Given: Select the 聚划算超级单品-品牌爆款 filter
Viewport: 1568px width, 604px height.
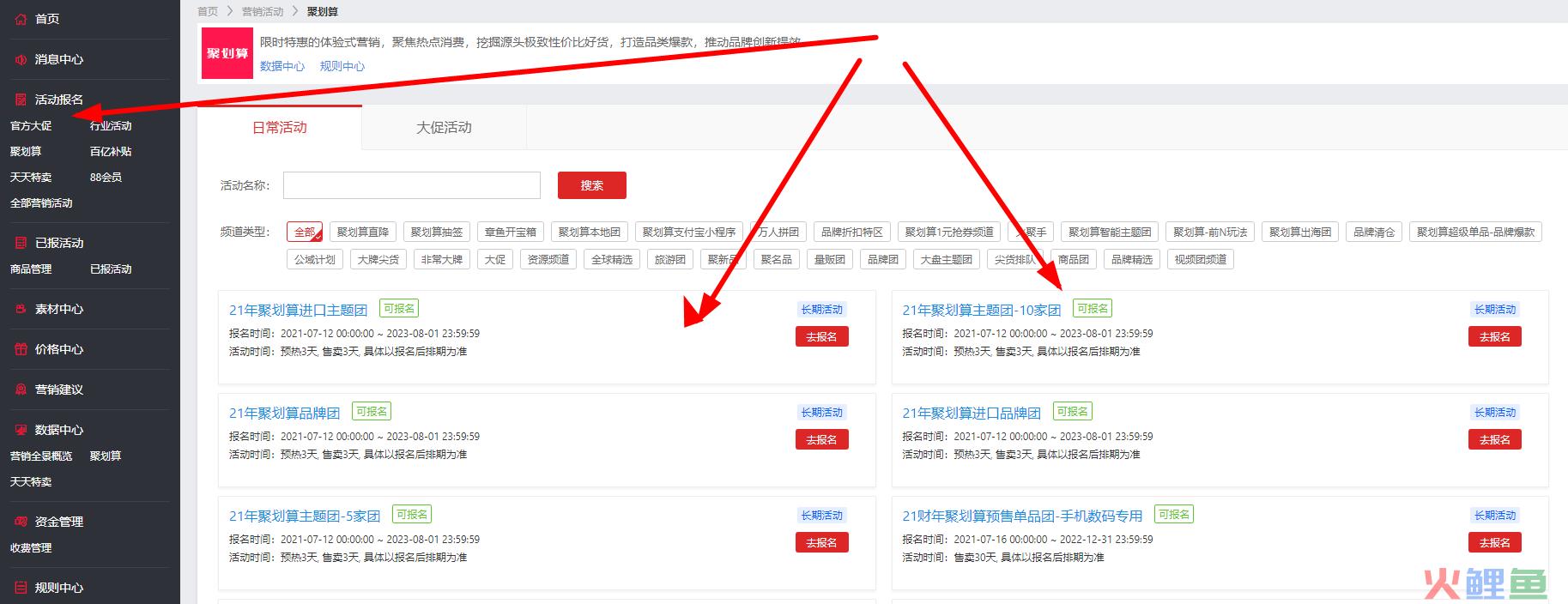Looking at the screenshot, I should click(x=1475, y=232).
